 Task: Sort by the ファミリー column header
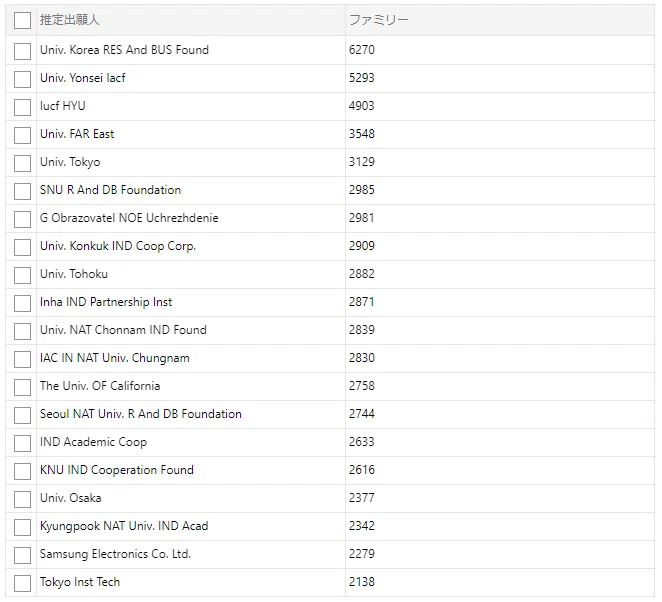(x=379, y=20)
